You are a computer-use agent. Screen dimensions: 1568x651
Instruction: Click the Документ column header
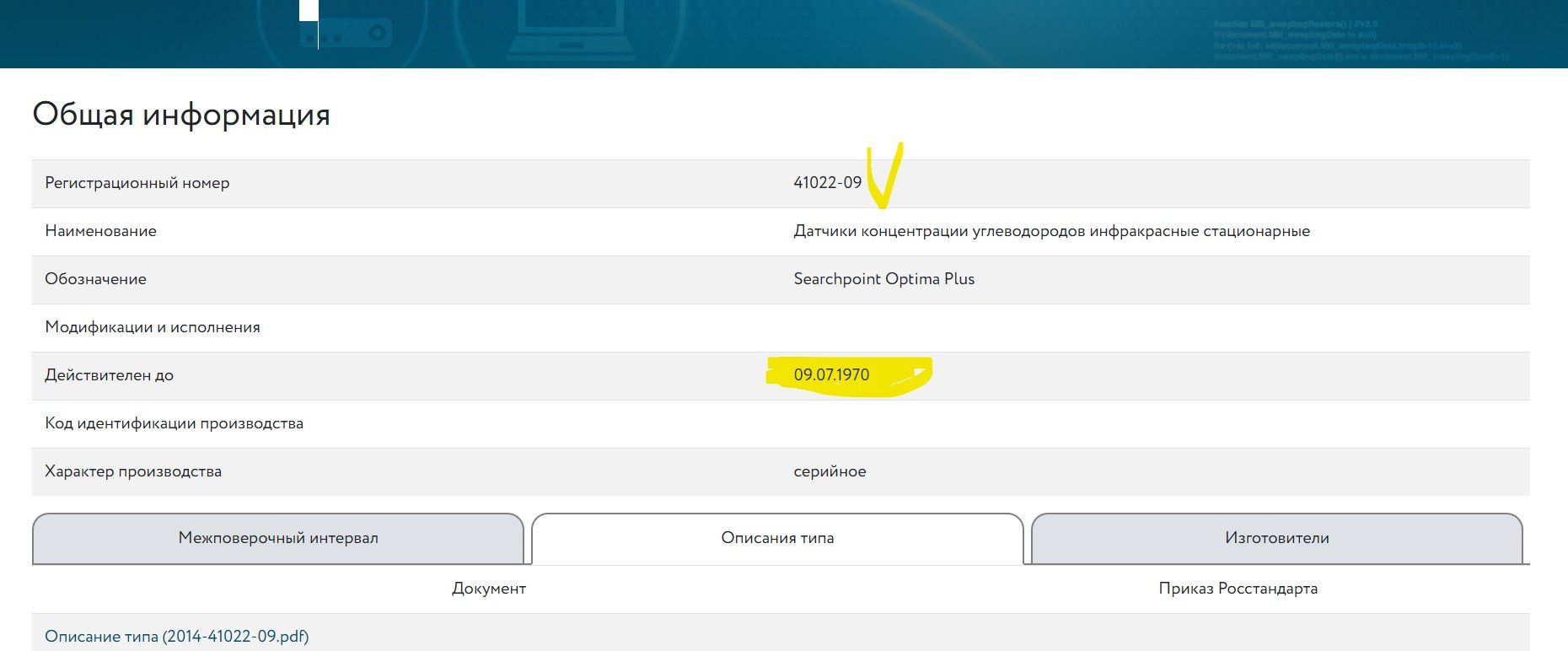point(488,589)
